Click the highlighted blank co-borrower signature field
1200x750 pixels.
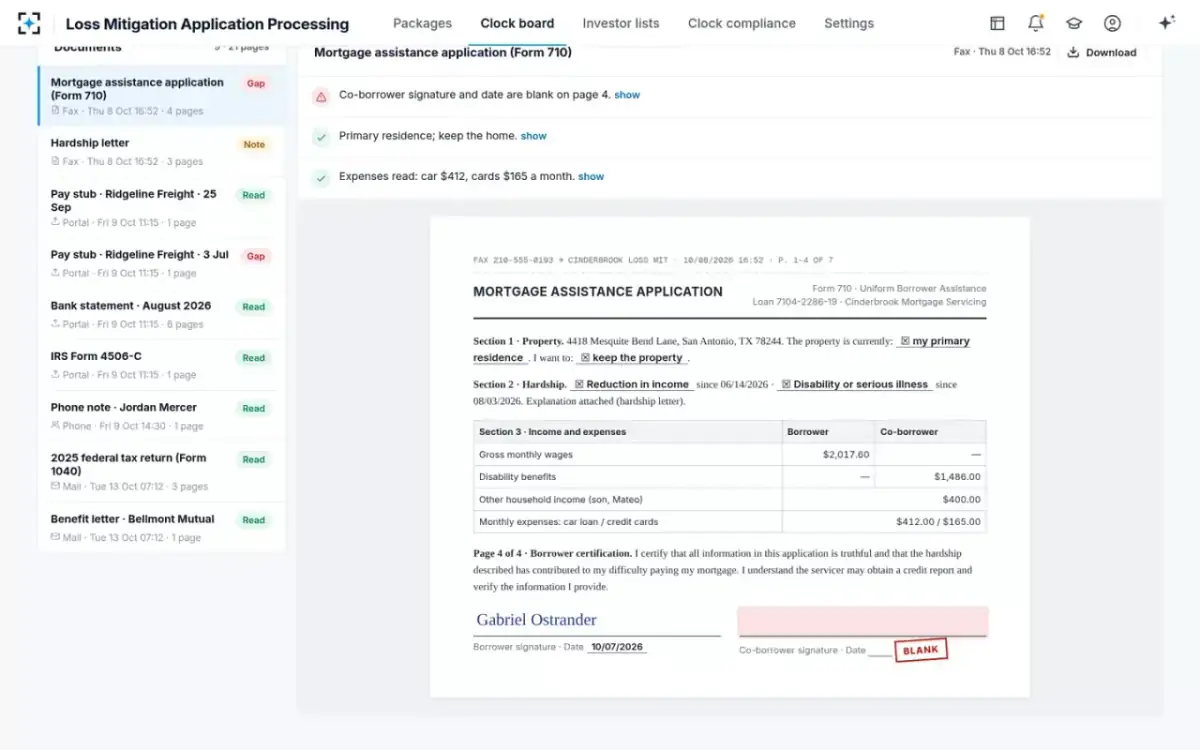[863, 621]
